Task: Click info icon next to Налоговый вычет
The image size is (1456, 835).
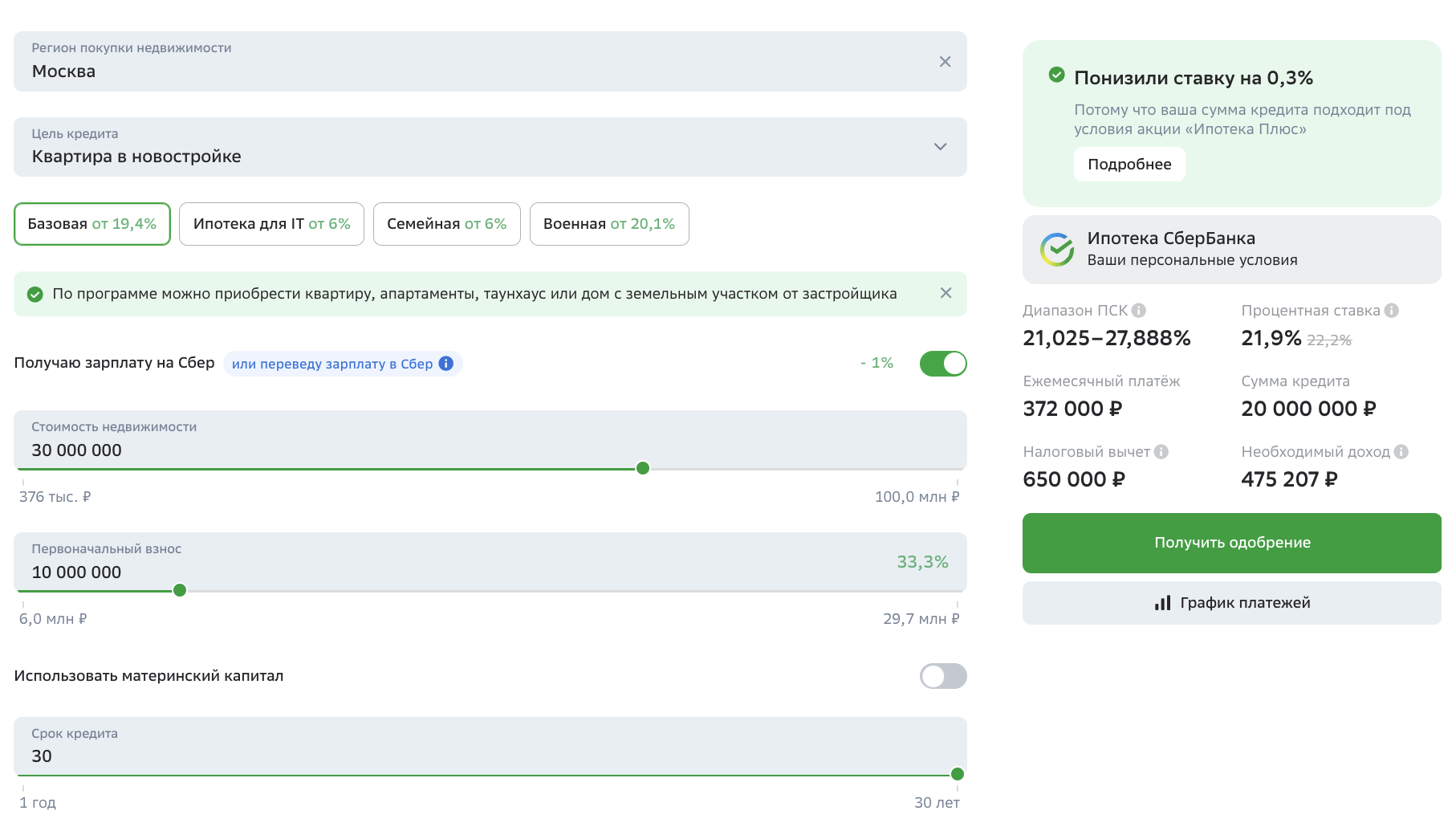Action: click(x=1161, y=452)
